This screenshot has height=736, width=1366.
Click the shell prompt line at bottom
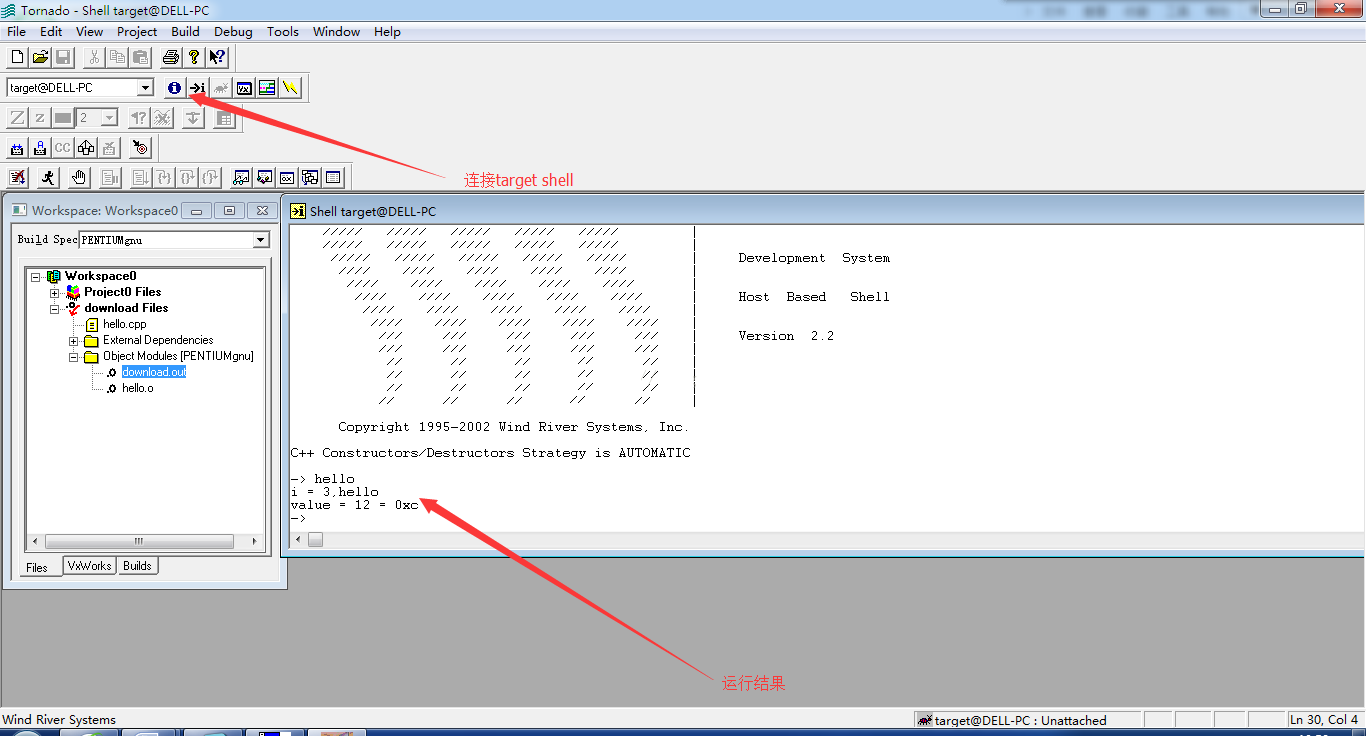tap(298, 518)
